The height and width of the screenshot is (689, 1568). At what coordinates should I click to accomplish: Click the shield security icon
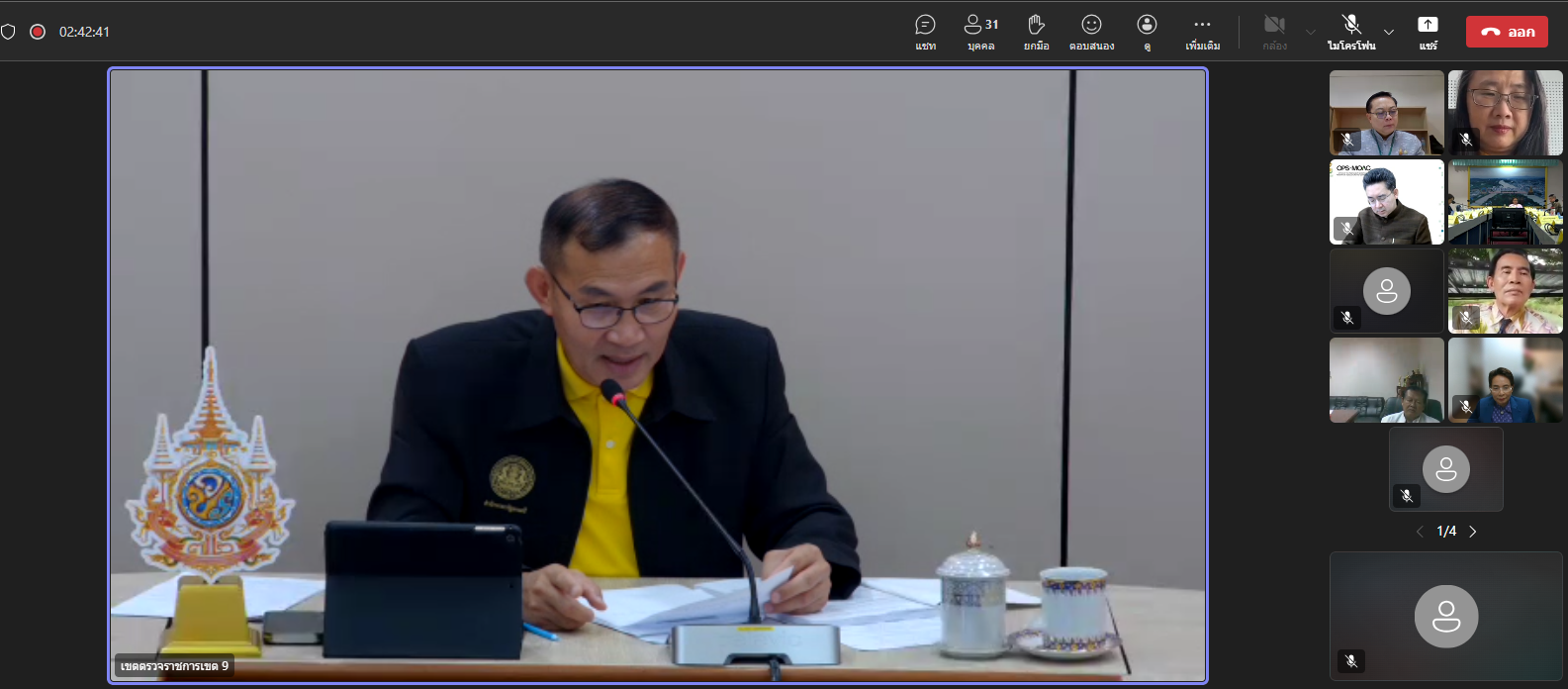point(8,32)
